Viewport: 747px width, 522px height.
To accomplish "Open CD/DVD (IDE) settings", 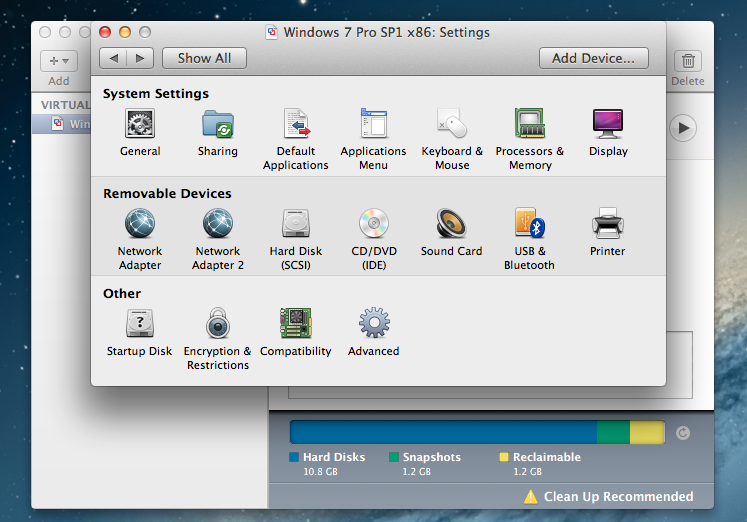I will point(373,224).
